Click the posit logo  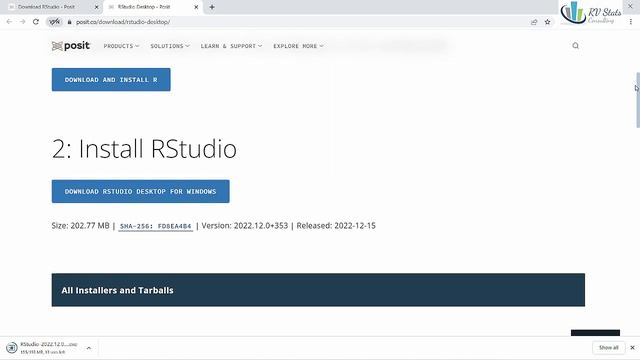[71, 46]
